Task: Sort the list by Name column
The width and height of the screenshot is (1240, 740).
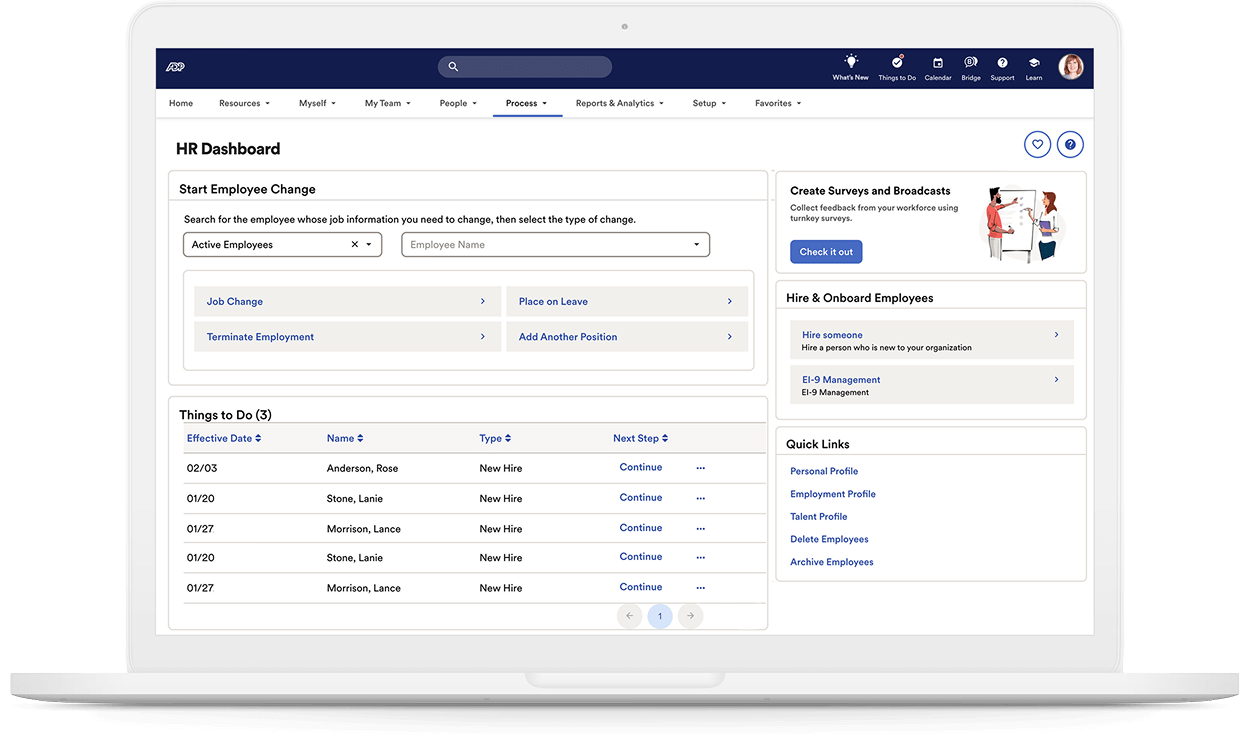Action: pyautogui.click(x=345, y=438)
